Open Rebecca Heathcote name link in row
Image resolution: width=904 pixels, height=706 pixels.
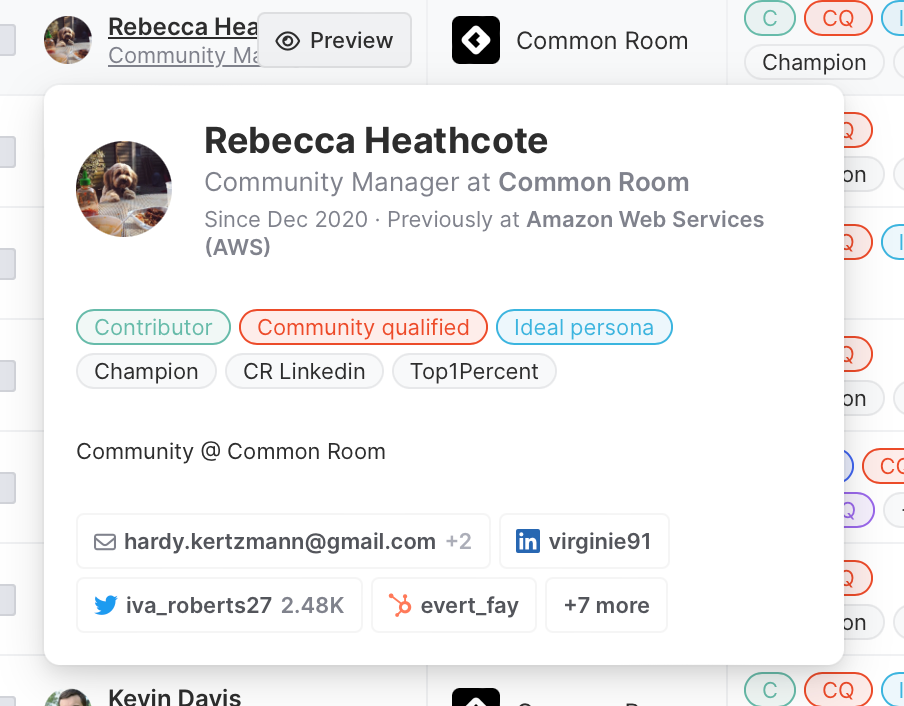tap(183, 27)
